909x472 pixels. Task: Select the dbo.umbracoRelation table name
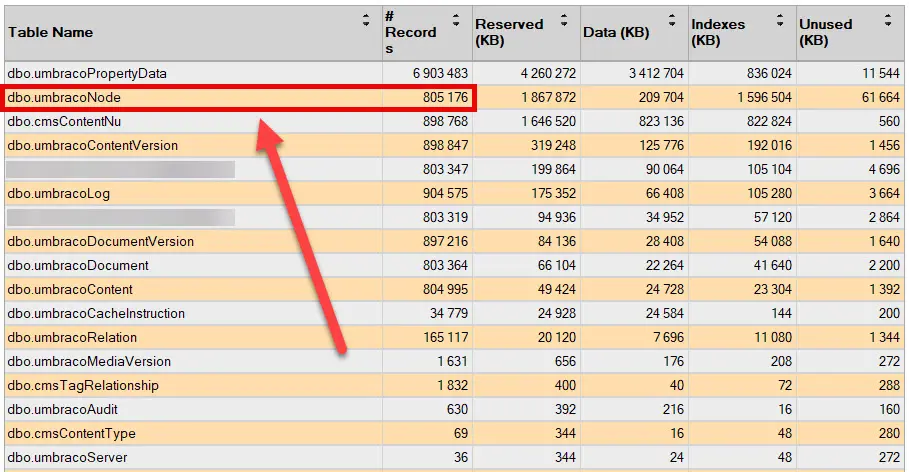coord(72,337)
